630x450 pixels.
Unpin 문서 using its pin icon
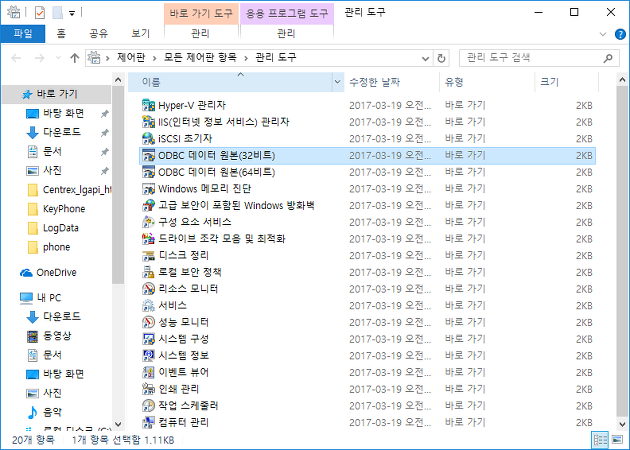pos(104,152)
